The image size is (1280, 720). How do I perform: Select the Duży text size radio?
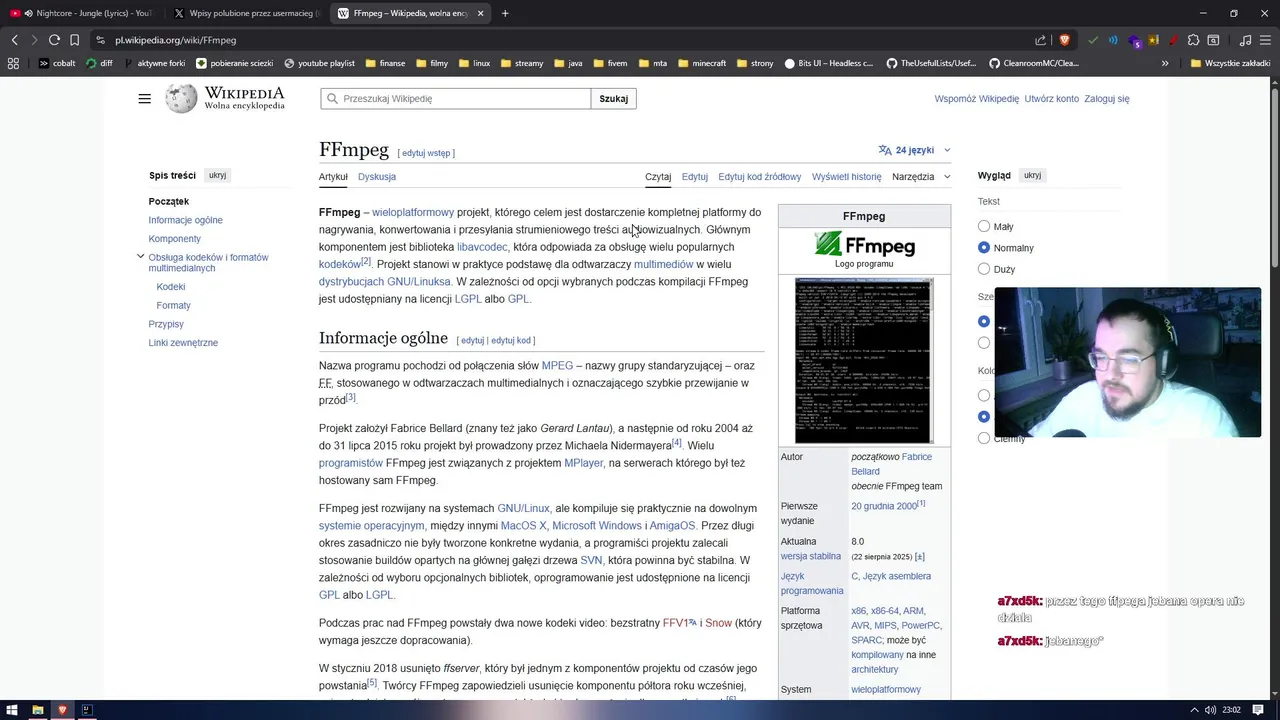tap(984, 269)
